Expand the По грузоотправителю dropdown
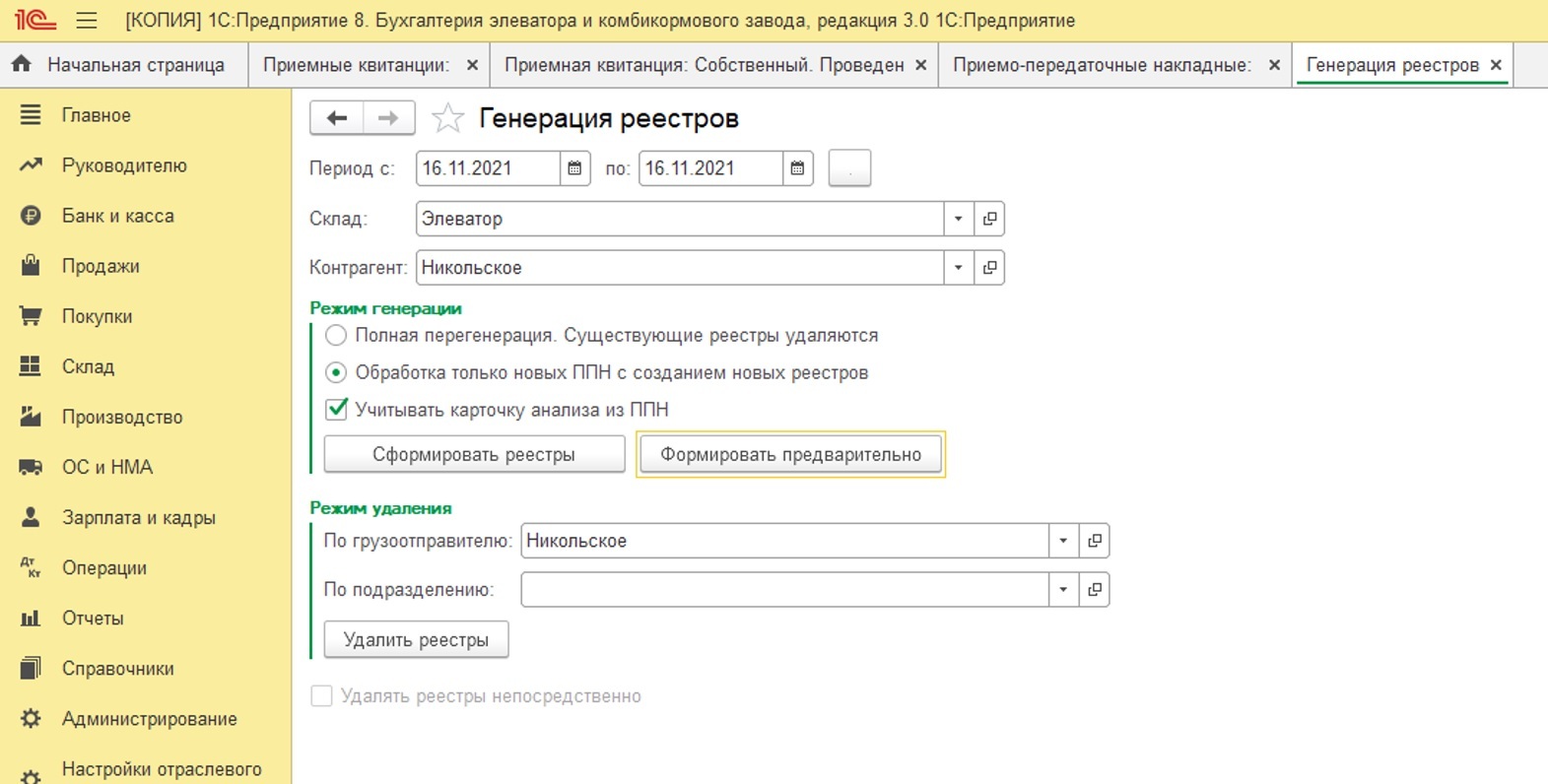 point(1062,541)
